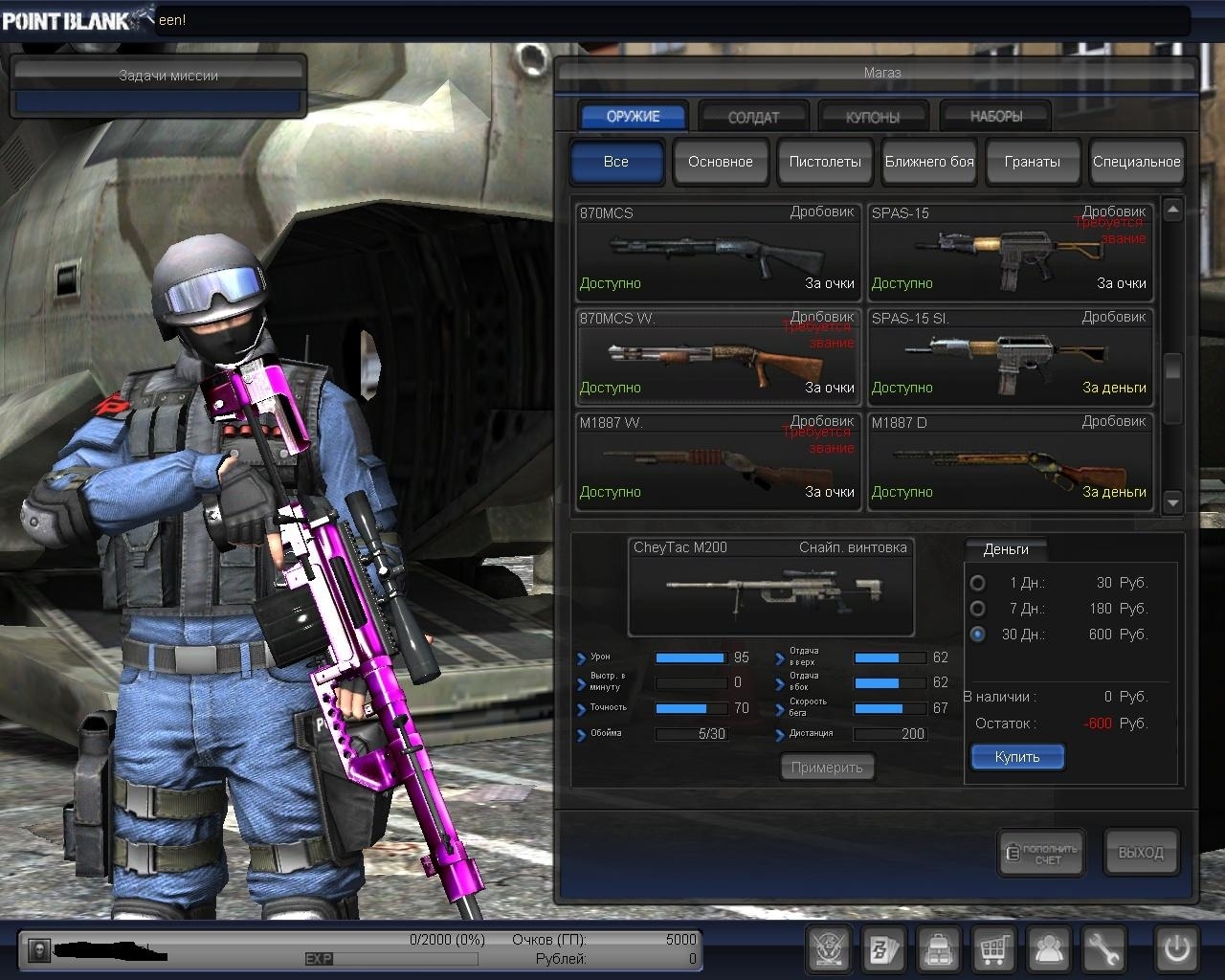The width and height of the screenshot is (1225, 980).
Task: Select the 7 Дн. 180 Руб. option
Action: [x=977, y=609]
